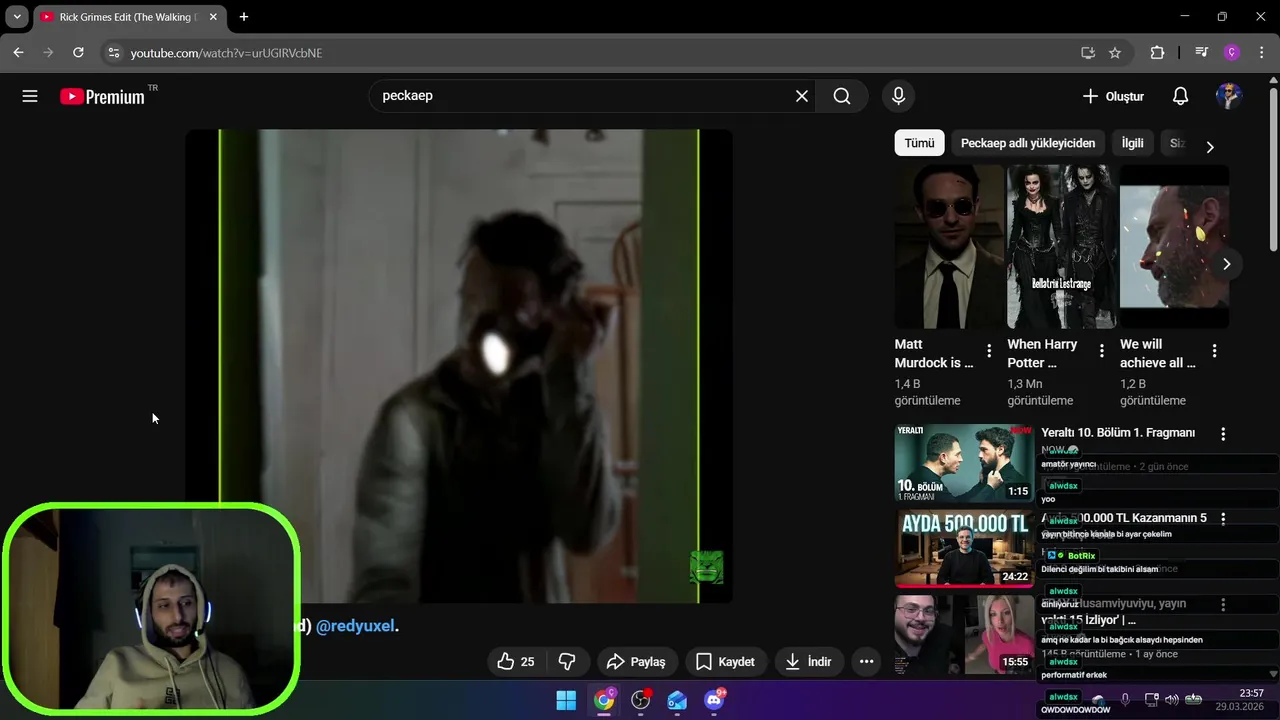Open media controls icon in Chrome toolbar

click(1202, 53)
